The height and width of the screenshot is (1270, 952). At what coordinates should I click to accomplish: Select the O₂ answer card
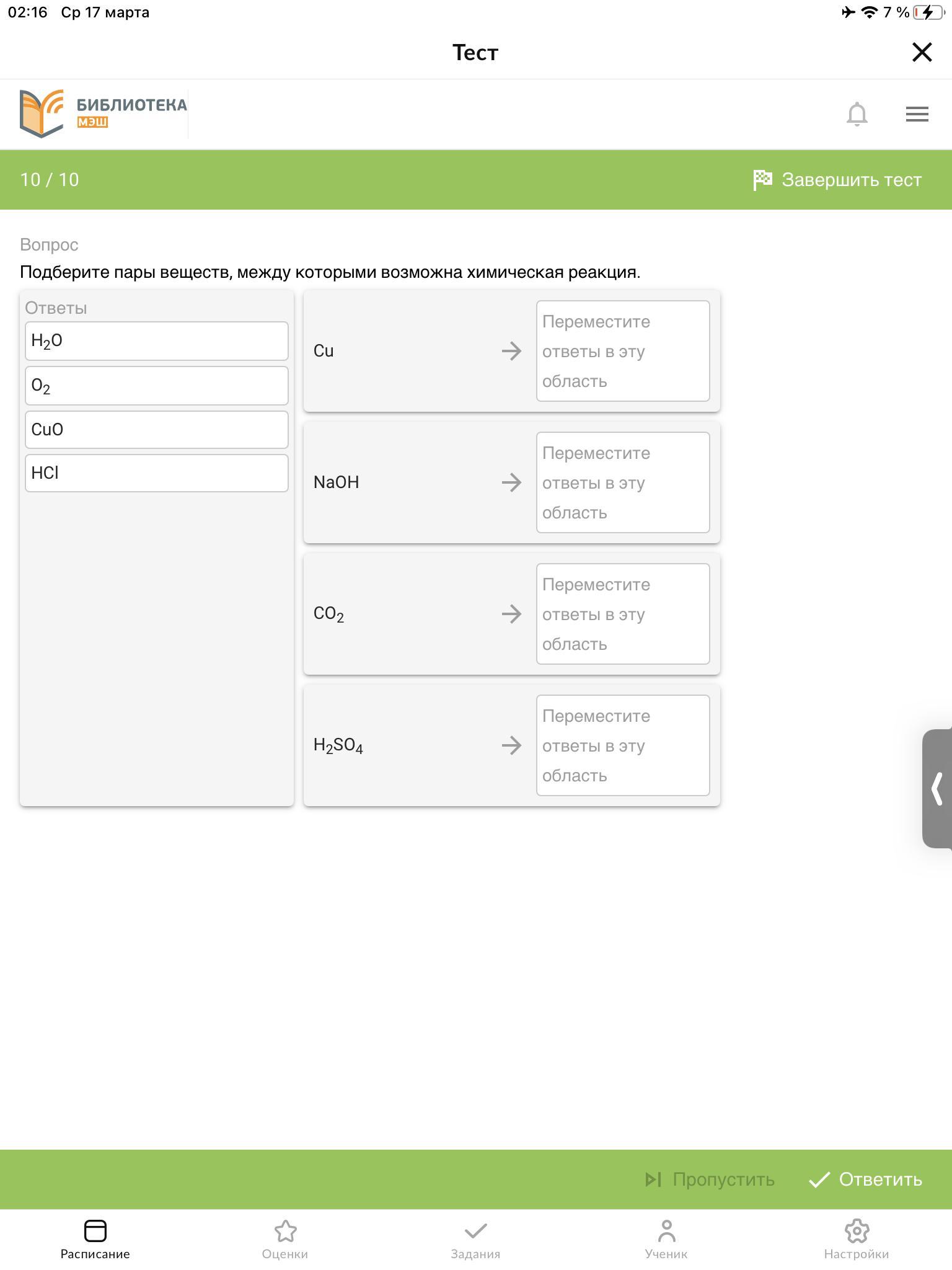click(157, 386)
